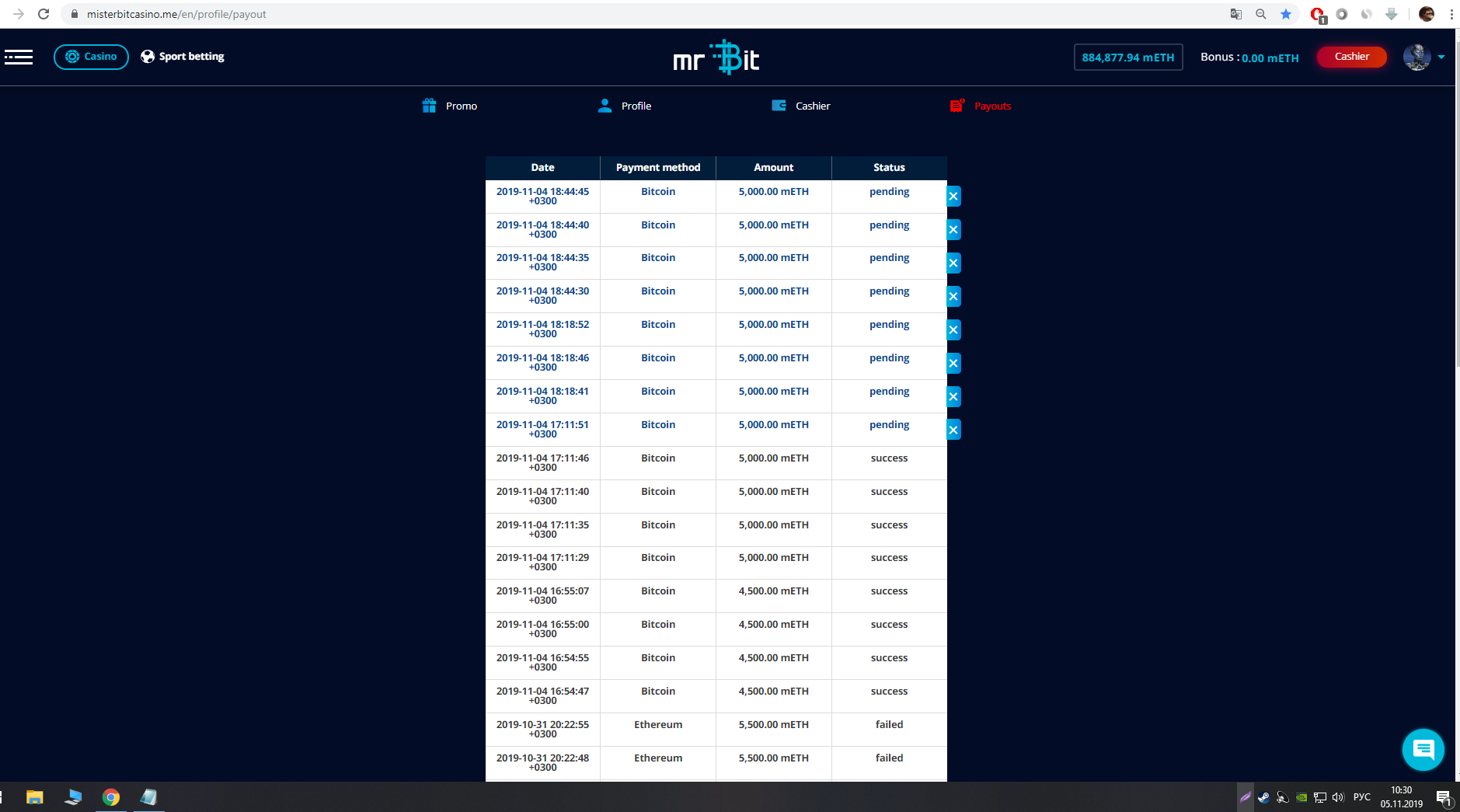Open the Casino section

(x=91, y=57)
